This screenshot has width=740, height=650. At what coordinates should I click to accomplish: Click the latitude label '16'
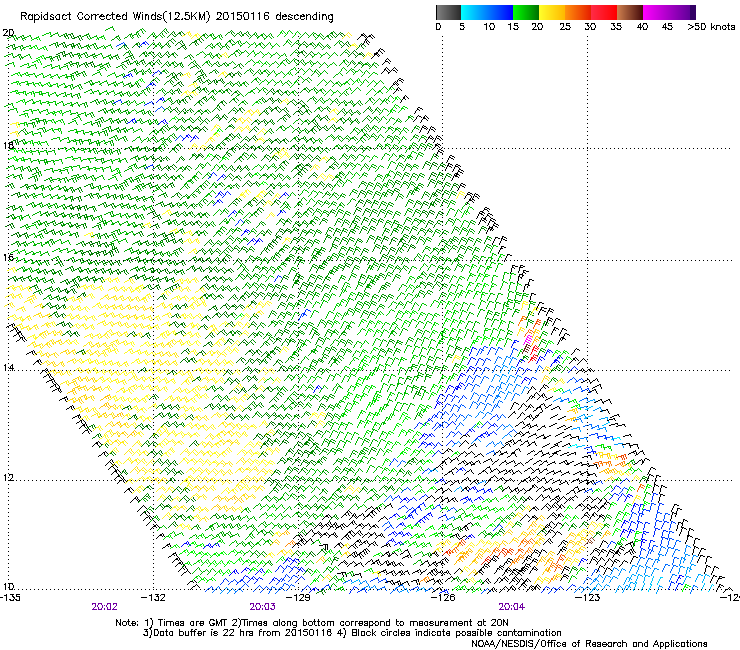(x=8, y=257)
